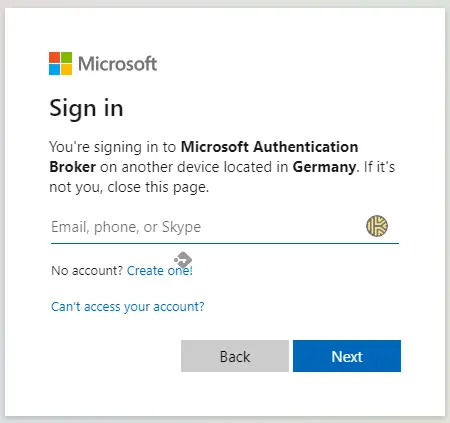Image resolution: width=450 pixels, height=423 pixels.
Task: Click the gray Microsoft wordmark text
Action: (117, 64)
